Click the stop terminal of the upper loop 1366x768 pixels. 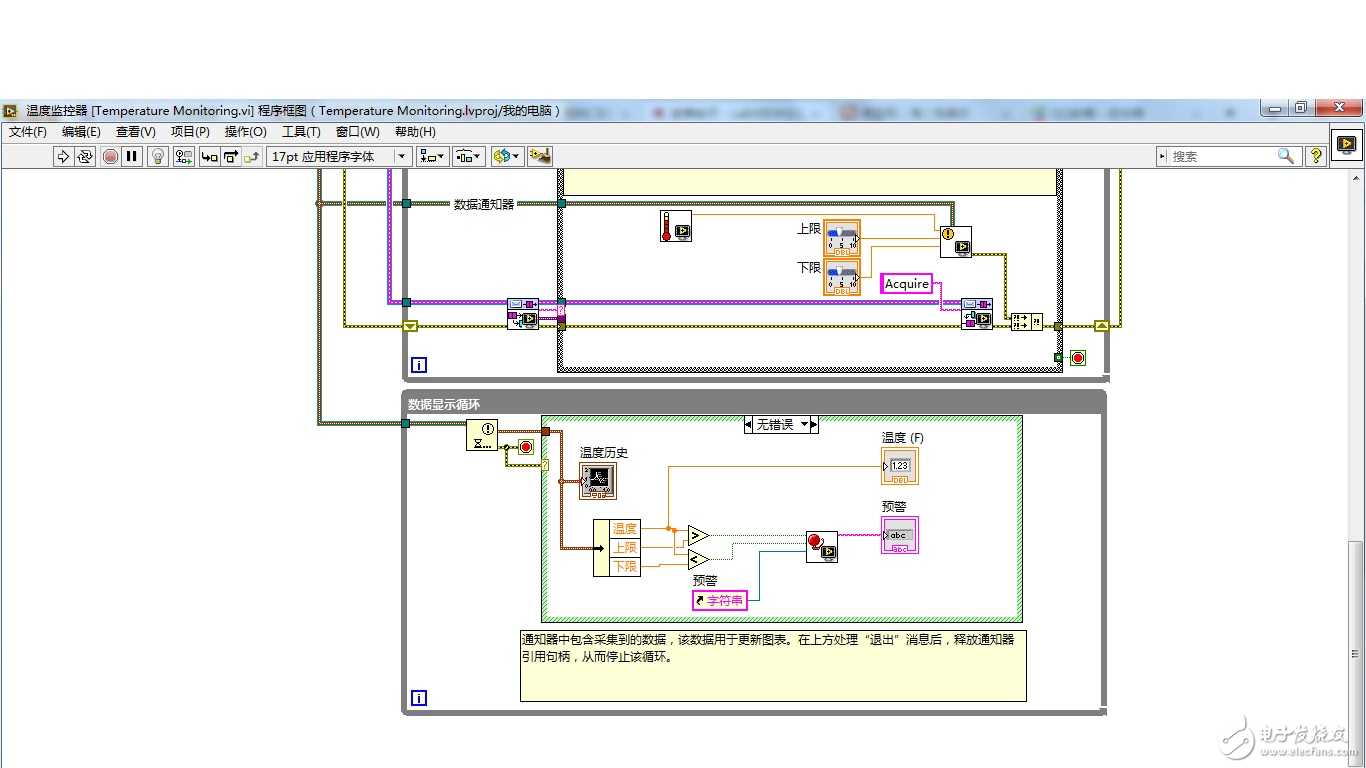tap(1078, 357)
